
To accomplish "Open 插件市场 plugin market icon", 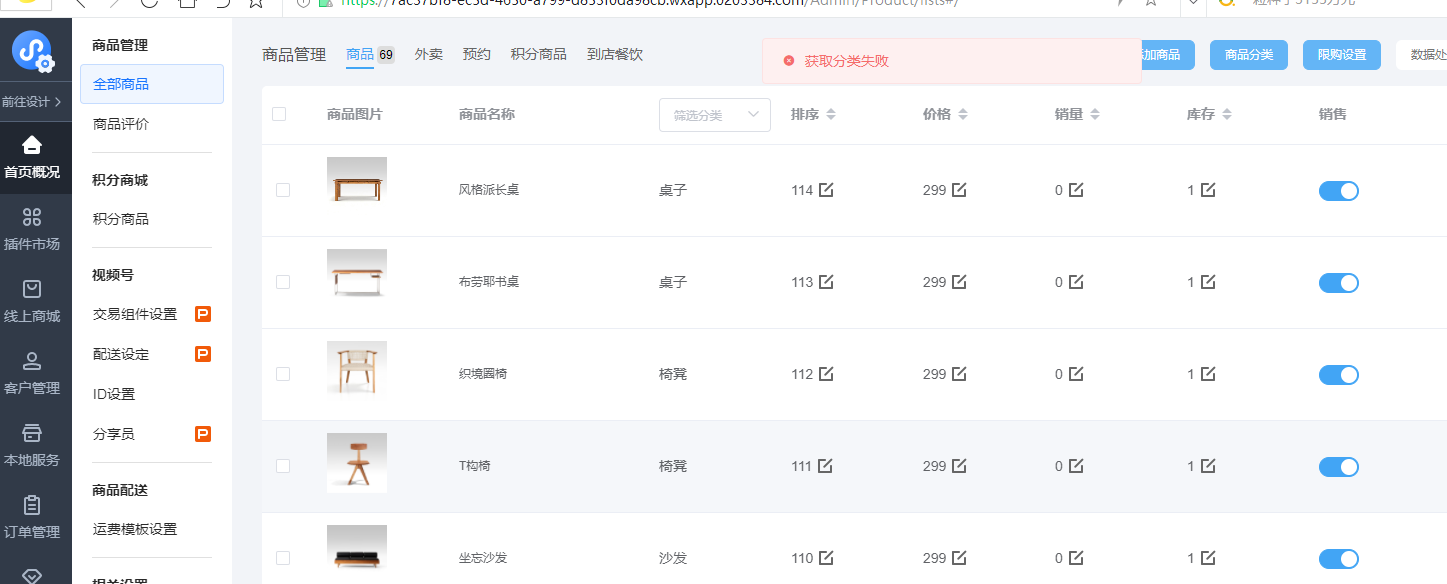I will point(32,217).
